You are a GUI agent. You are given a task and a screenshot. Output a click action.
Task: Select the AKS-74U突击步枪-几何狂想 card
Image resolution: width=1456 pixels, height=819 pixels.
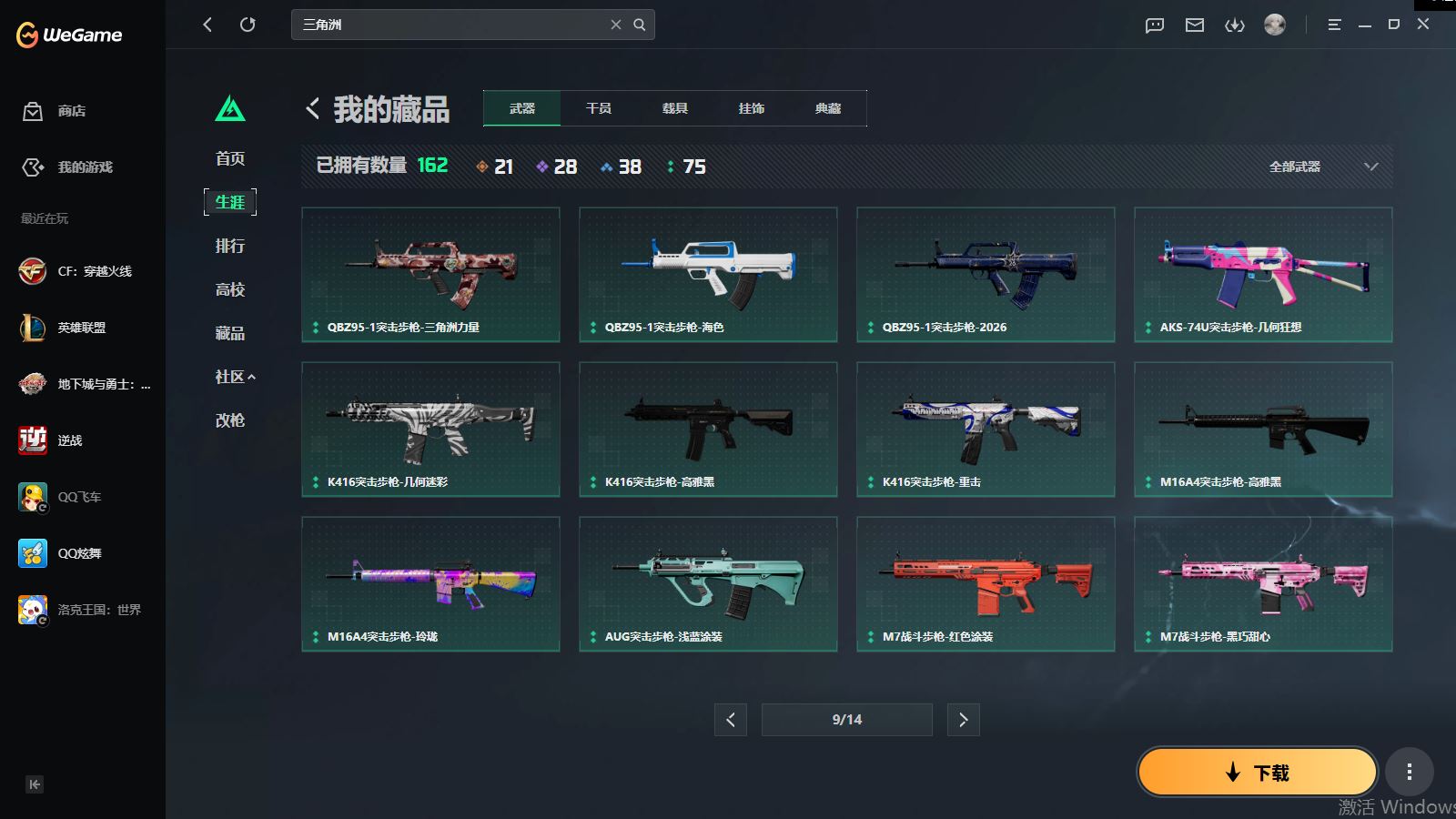pyautogui.click(x=1263, y=275)
